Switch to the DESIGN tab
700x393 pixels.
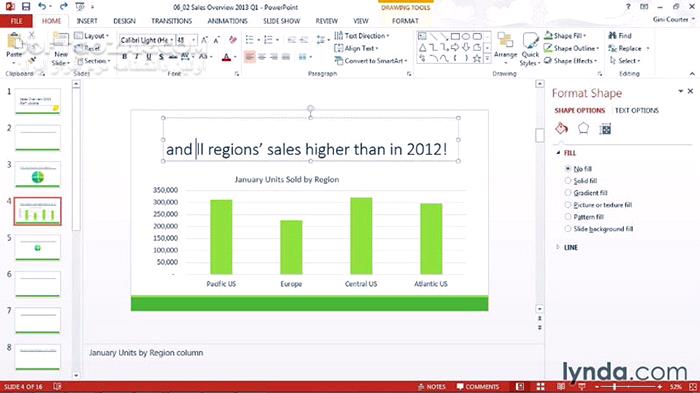pyautogui.click(x=124, y=21)
